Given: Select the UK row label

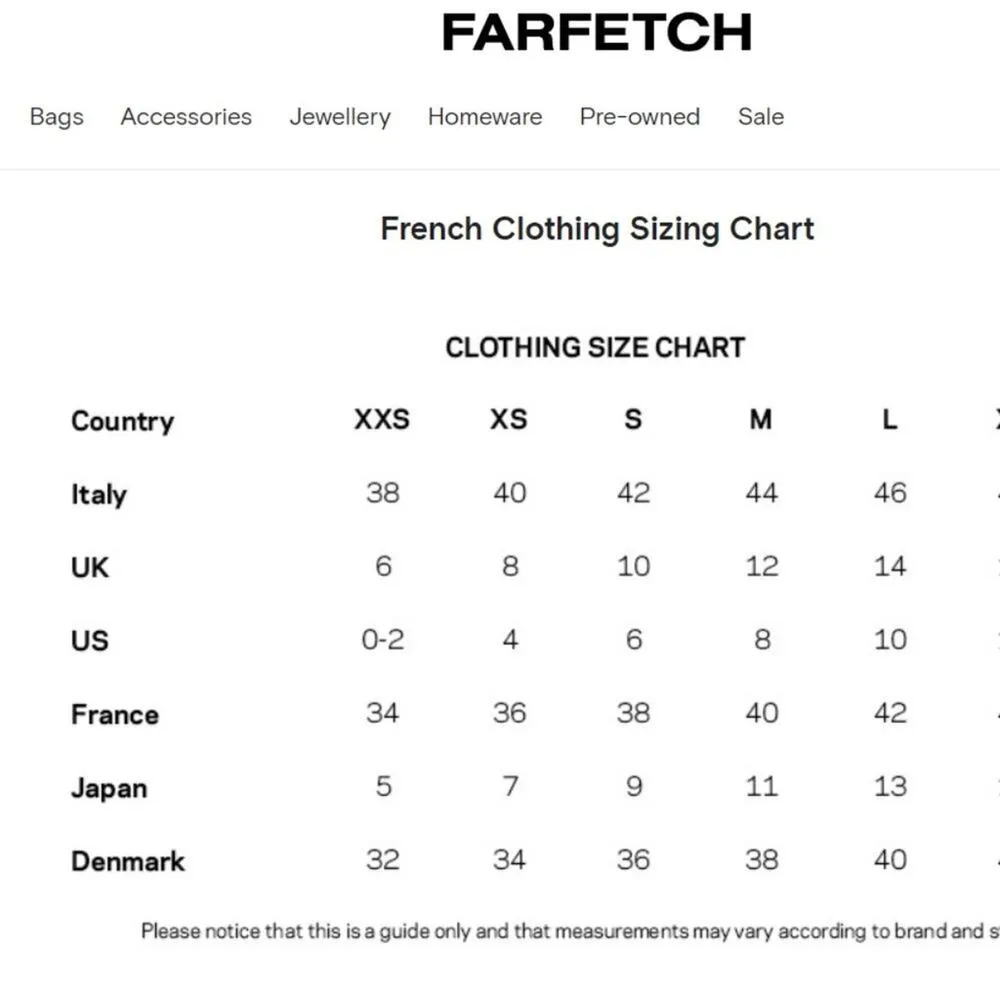Looking at the screenshot, I should point(90,567).
